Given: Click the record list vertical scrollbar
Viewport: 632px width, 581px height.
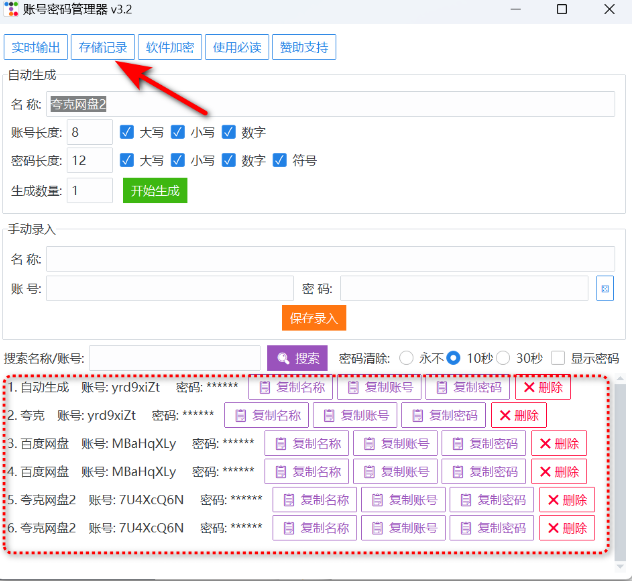Looking at the screenshot, I should click(620, 472).
